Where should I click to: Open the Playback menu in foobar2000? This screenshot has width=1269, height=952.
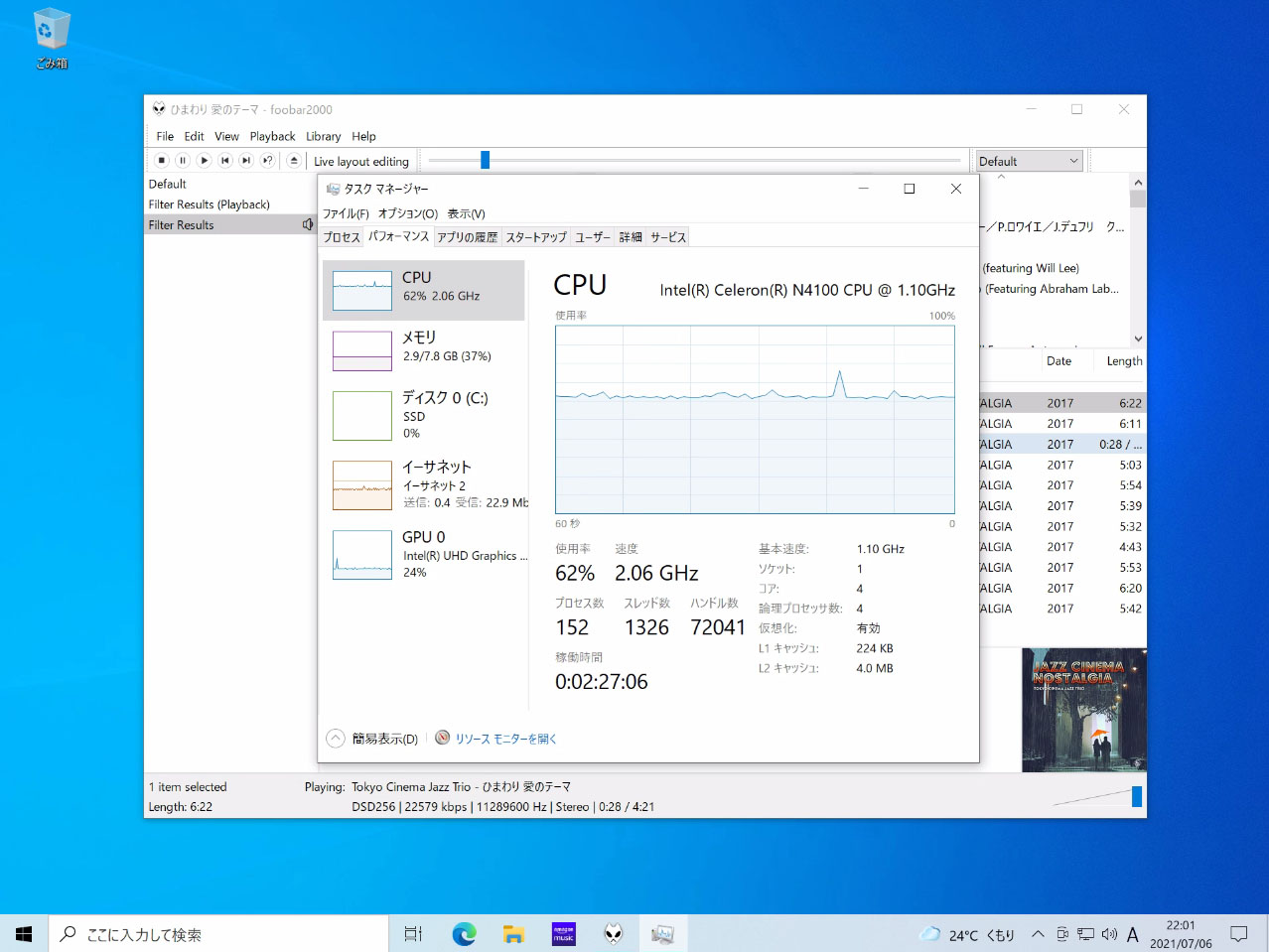click(x=271, y=136)
